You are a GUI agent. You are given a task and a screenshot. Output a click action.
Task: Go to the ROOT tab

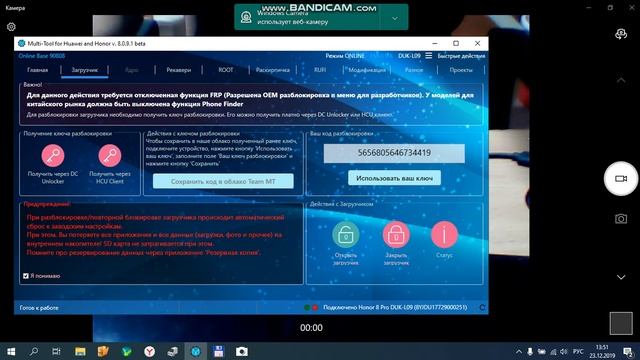pyautogui.click(x=225, y=70)
